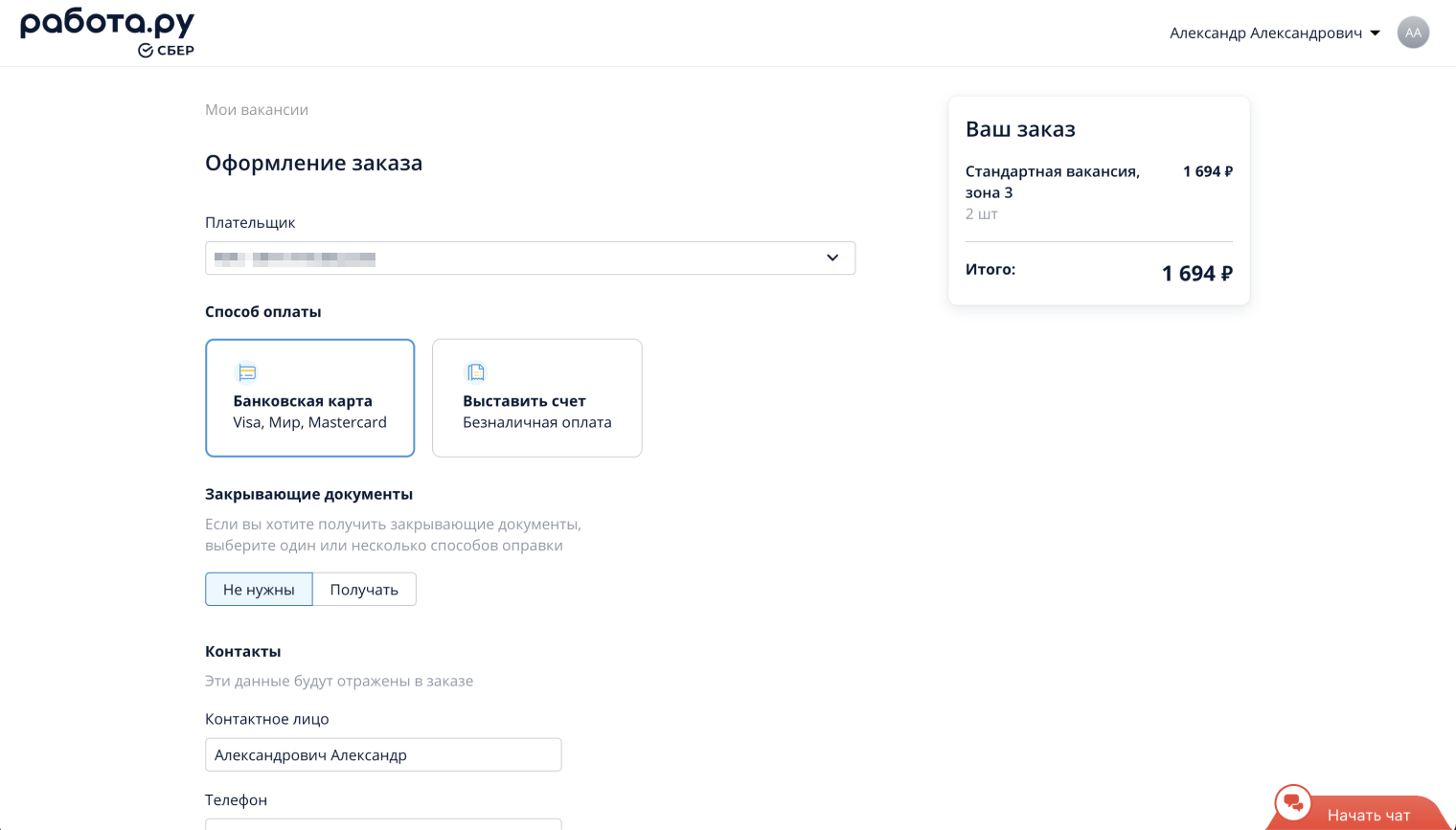Open the user menu arrow by name

(x=1376, y=34)
